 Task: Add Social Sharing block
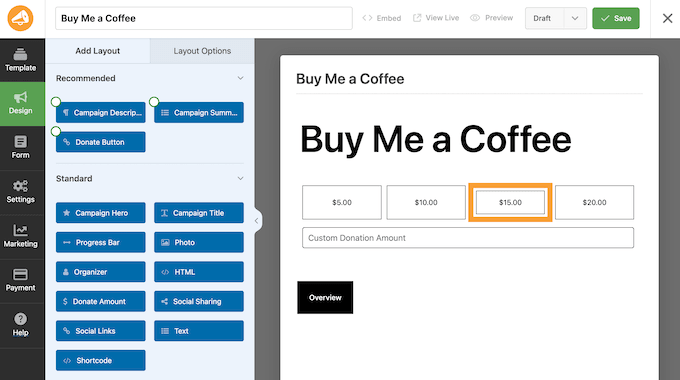pos(199,301)
